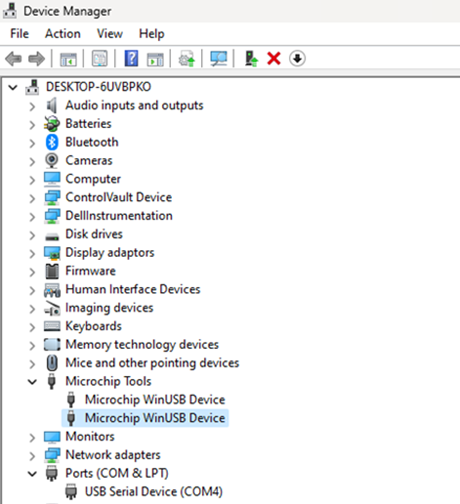Click the red X Uninstall device icon

(274, 59)
